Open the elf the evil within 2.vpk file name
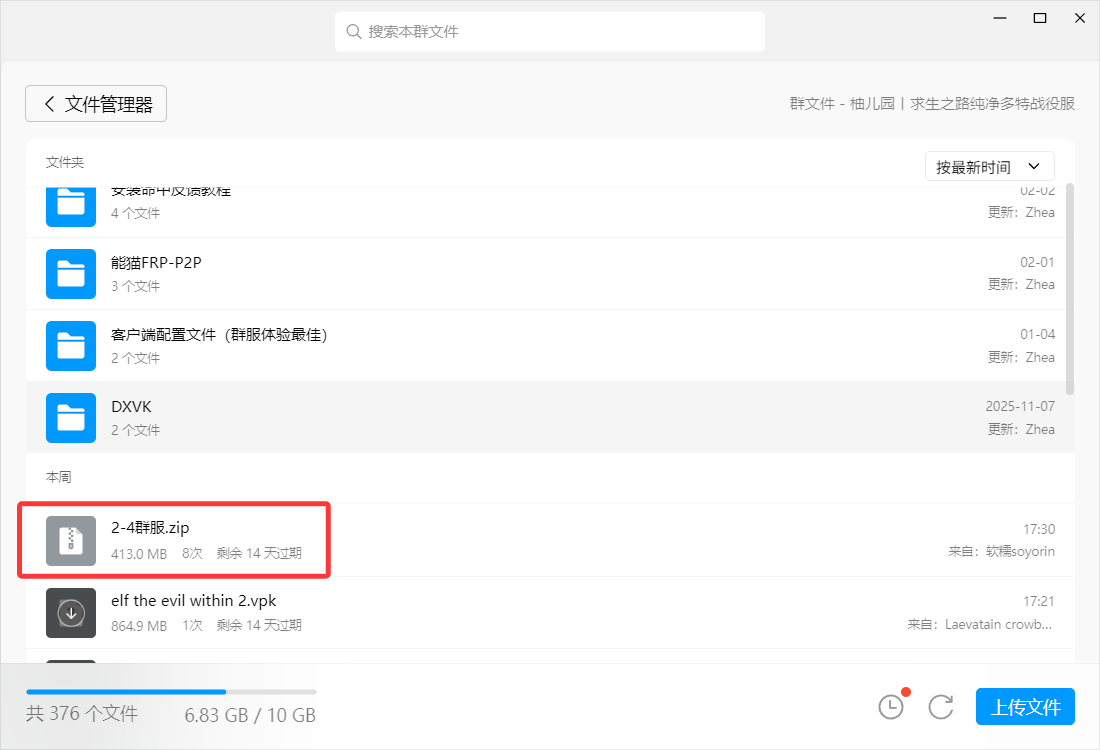This screenshot has height=750, width=1100. coord(193,601)
